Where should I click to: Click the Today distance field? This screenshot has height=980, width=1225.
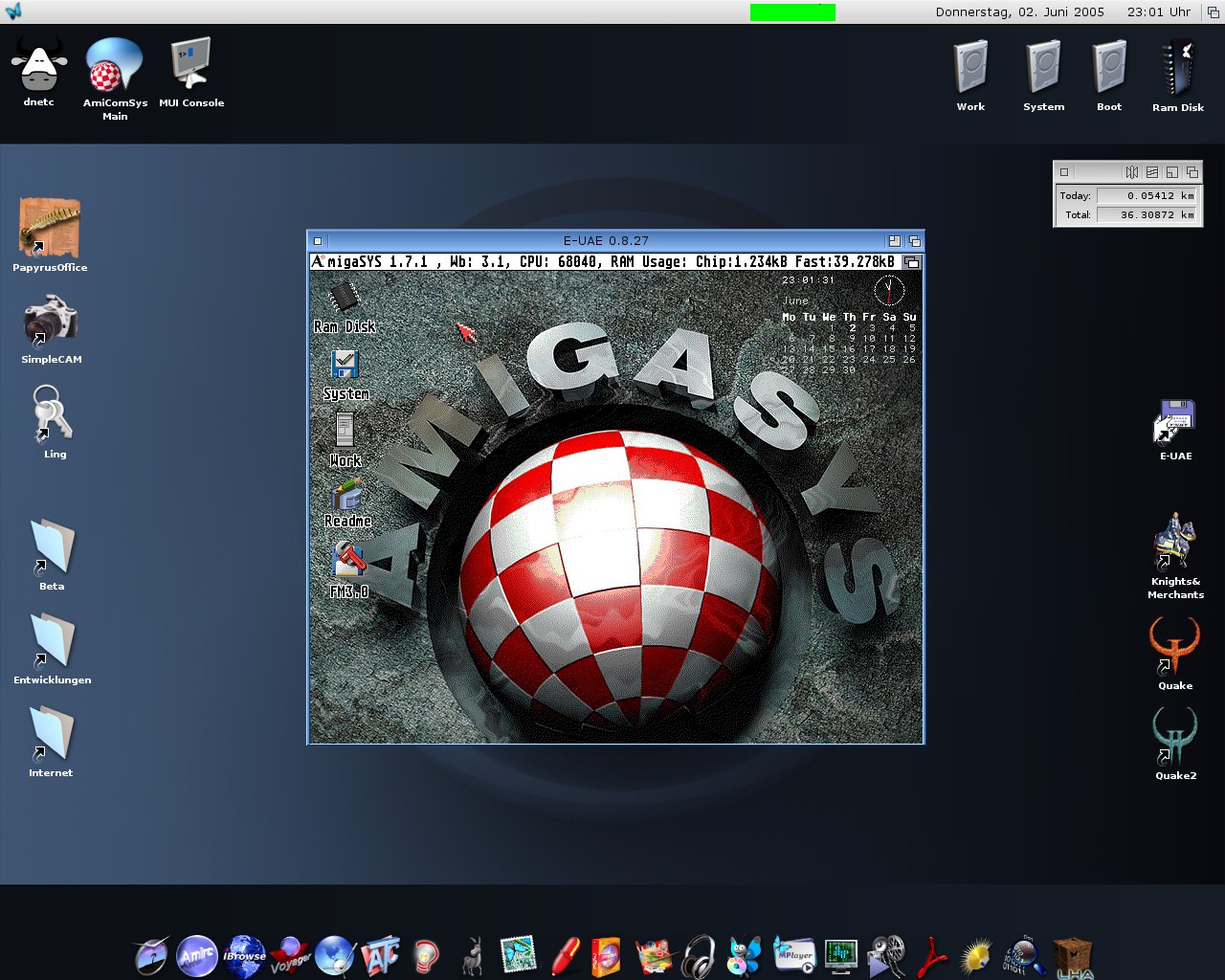(x=1147, y=195)
